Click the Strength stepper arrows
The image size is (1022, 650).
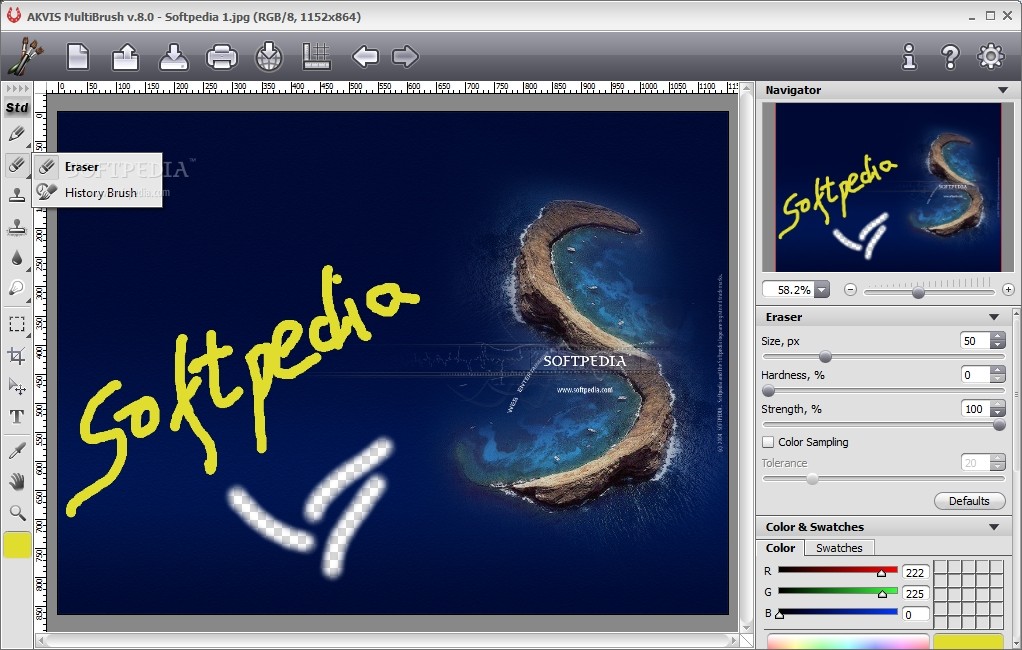[997, 408]
